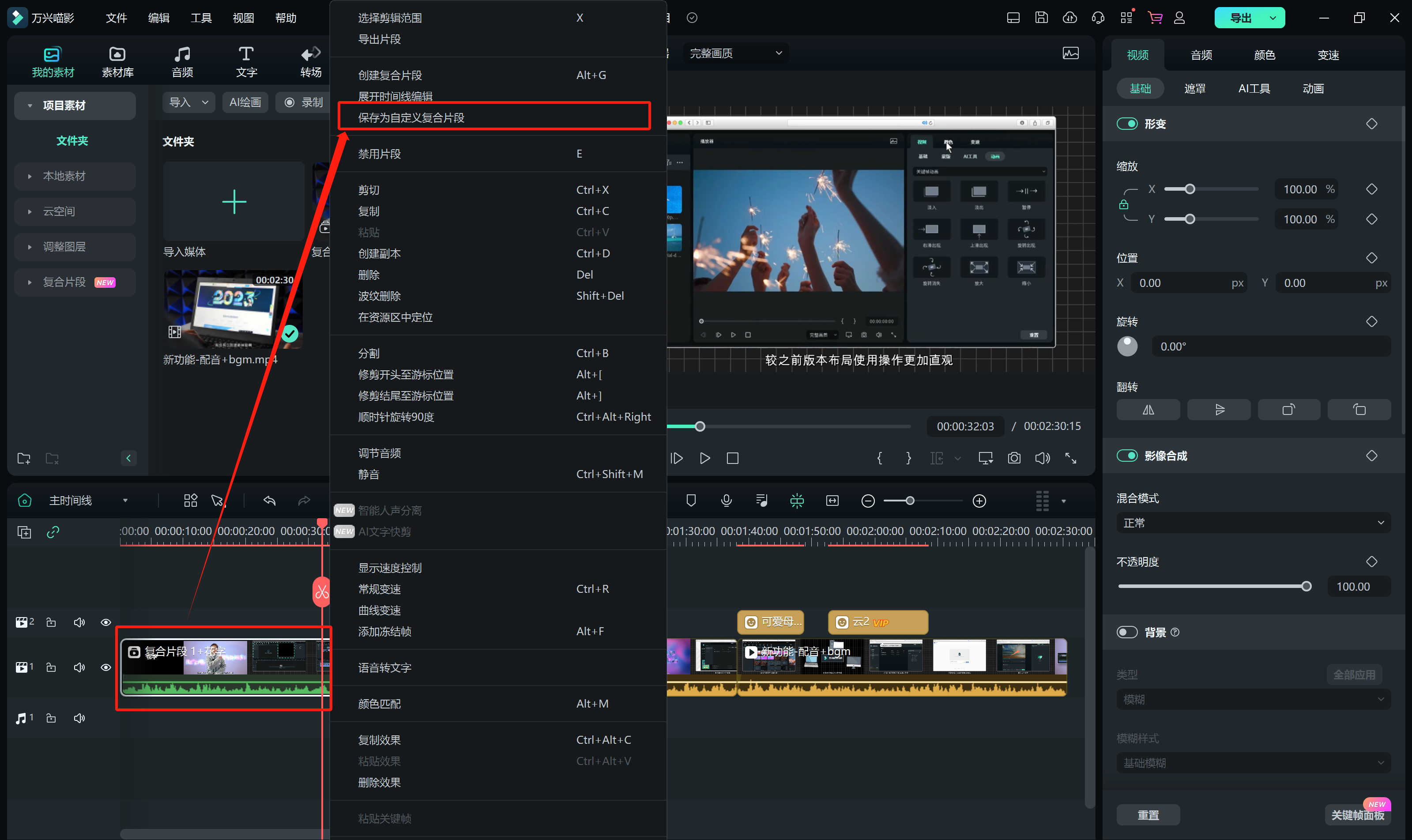Click the rotate clockwise icon under 翻转
This screenshot has width=1412, height=840.
coord(1288,410)
